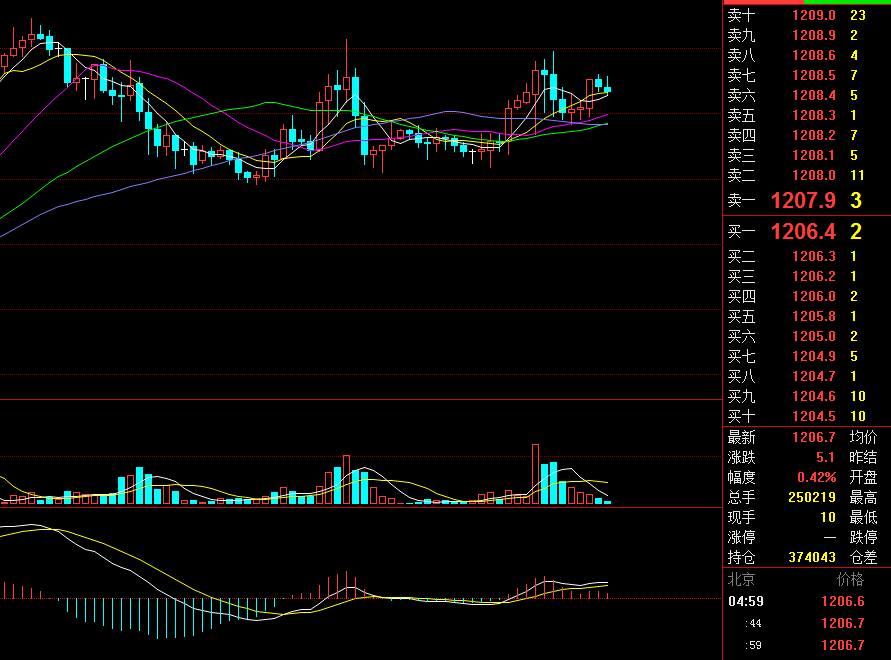Click the 涨跌 value 5.1
The image size is (891, 660).
coord(824,457)
